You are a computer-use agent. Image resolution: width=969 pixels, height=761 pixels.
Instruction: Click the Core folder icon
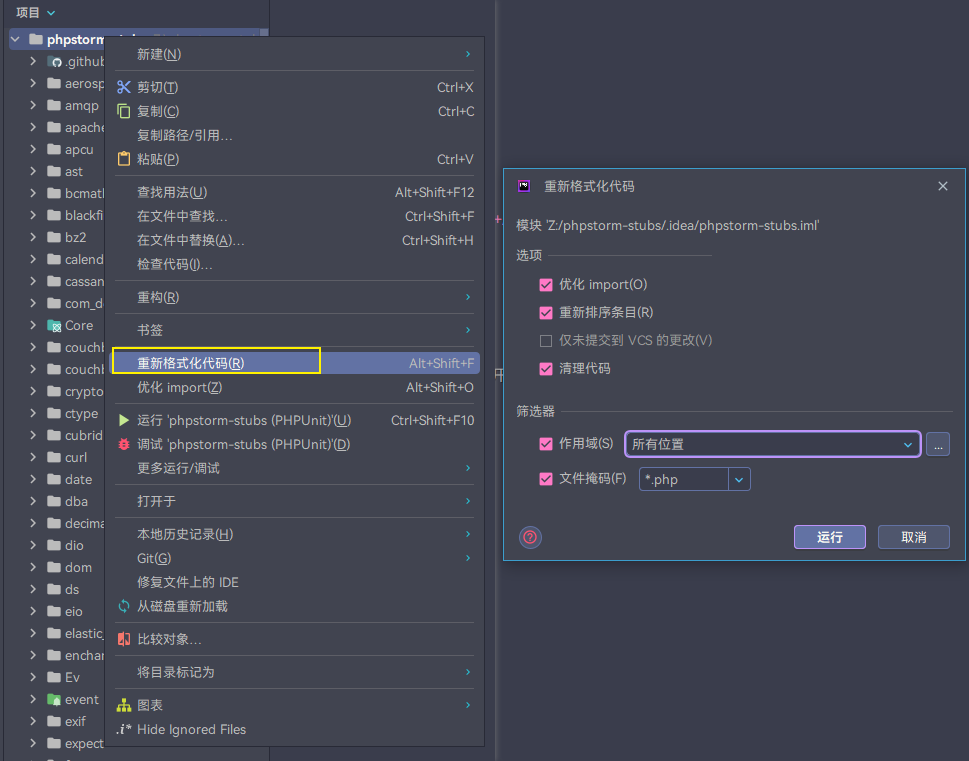(x=54, y=325)
